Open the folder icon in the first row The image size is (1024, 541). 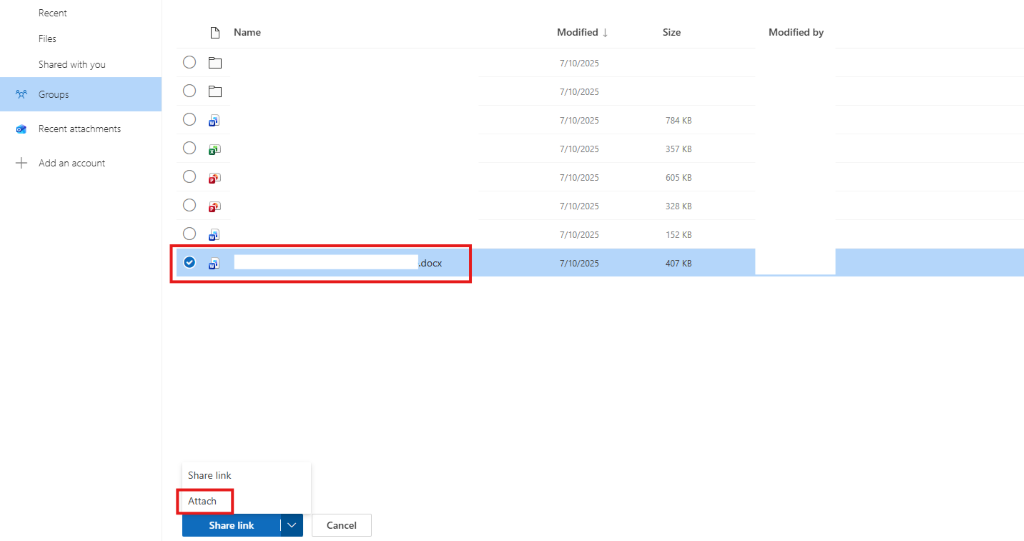215,63
